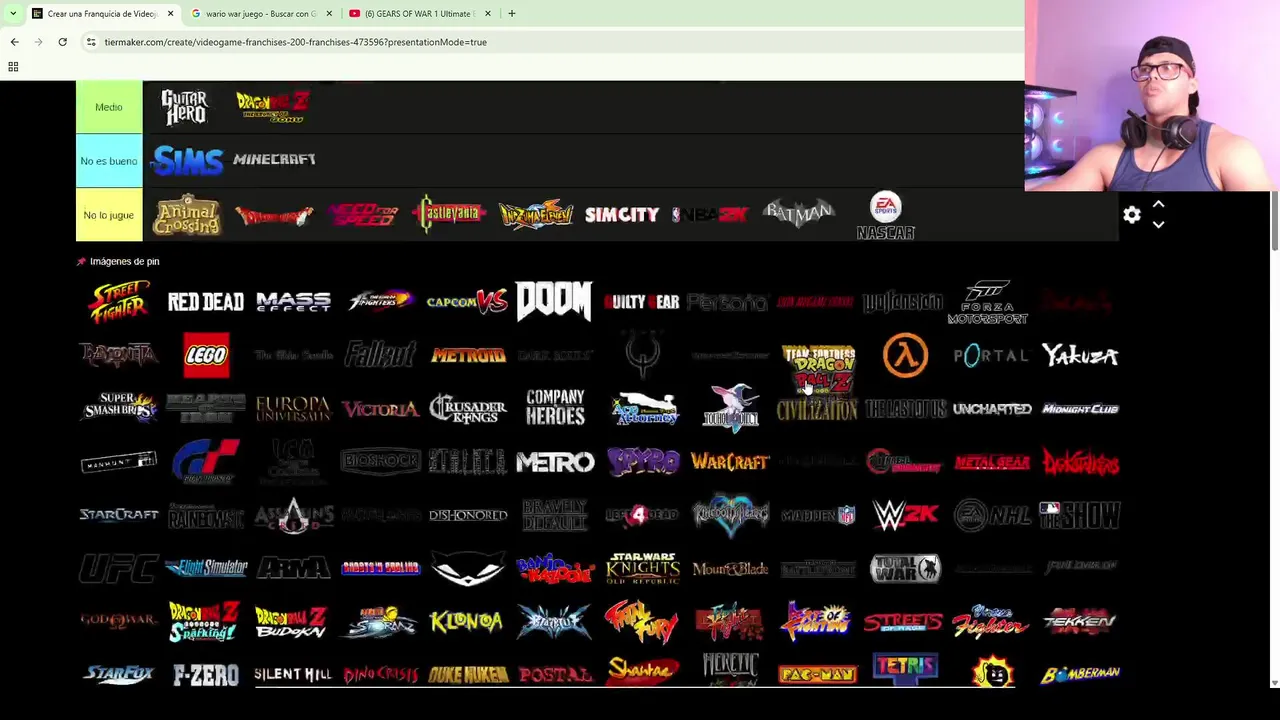The image size is (1280, 720).
Task: Click the F-ZERO logo
Action: click(x=206, y=675)
